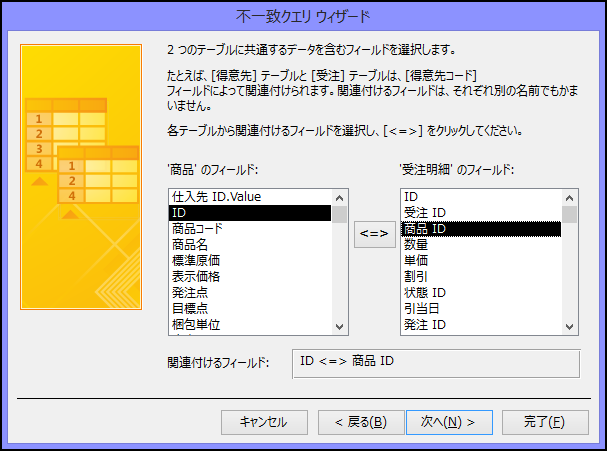Click the <=> match fields button
Screen dimensions: 607x451
pos(374,234)
